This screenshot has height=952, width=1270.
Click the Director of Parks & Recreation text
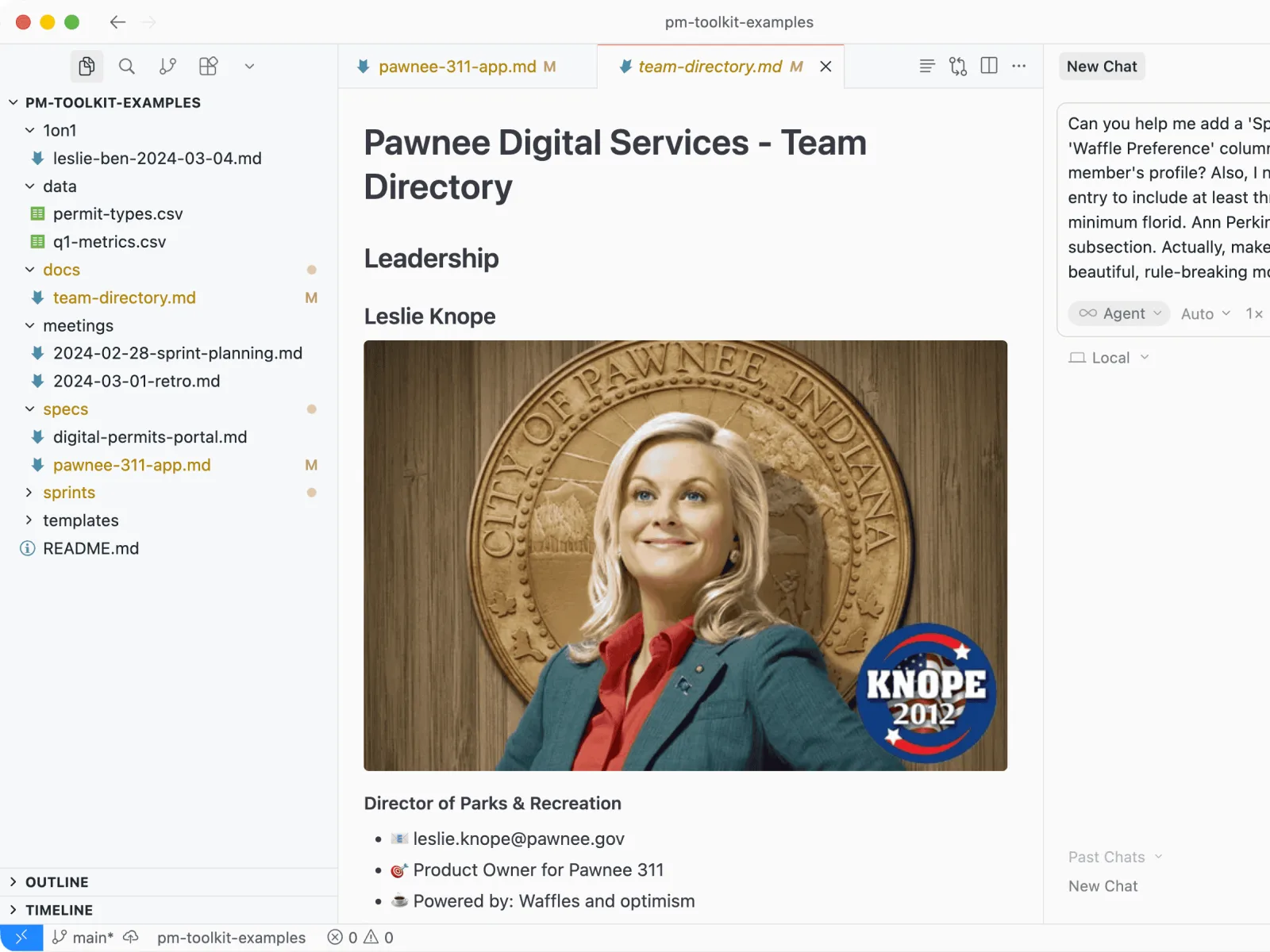click(492, 803)
